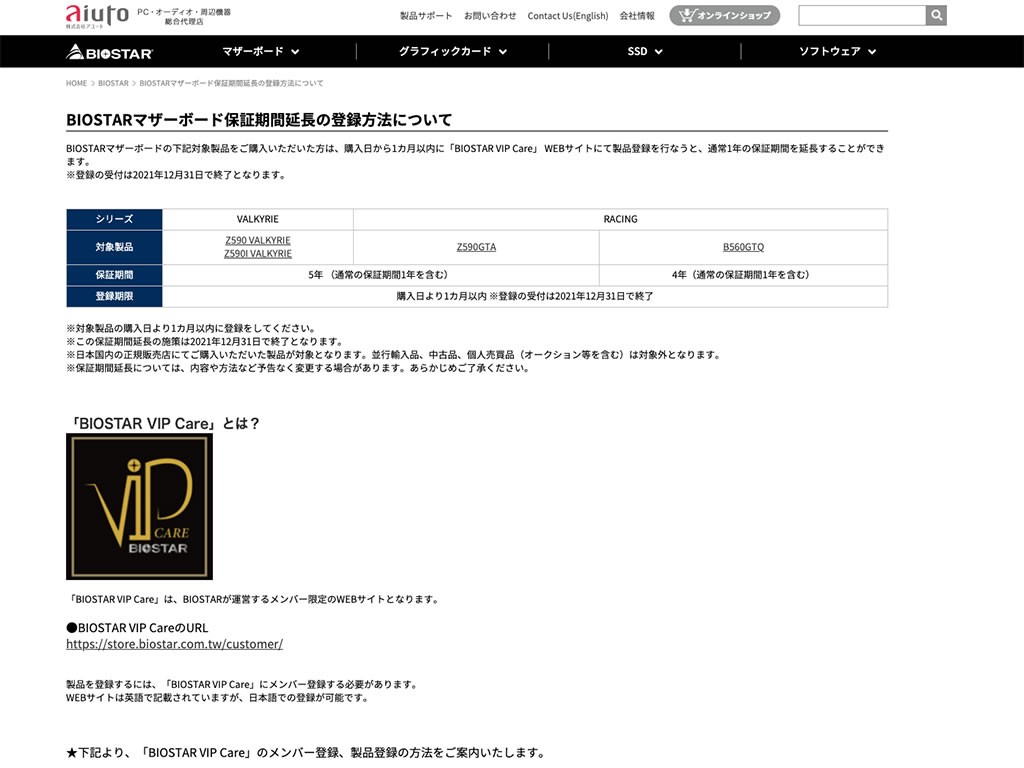Expand the chevron beside ソフトウェア
Screen dimensions: 1024x768
point(872,52)
